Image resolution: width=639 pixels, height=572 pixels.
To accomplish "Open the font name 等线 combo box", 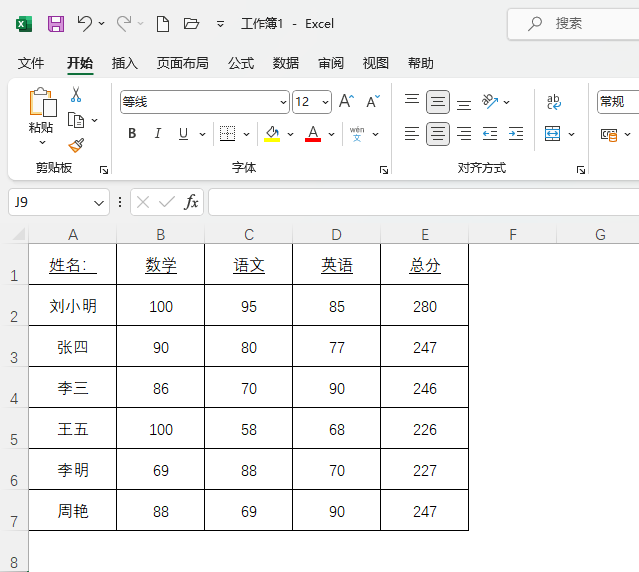I will pyautogui.click(x=205, y=102).
